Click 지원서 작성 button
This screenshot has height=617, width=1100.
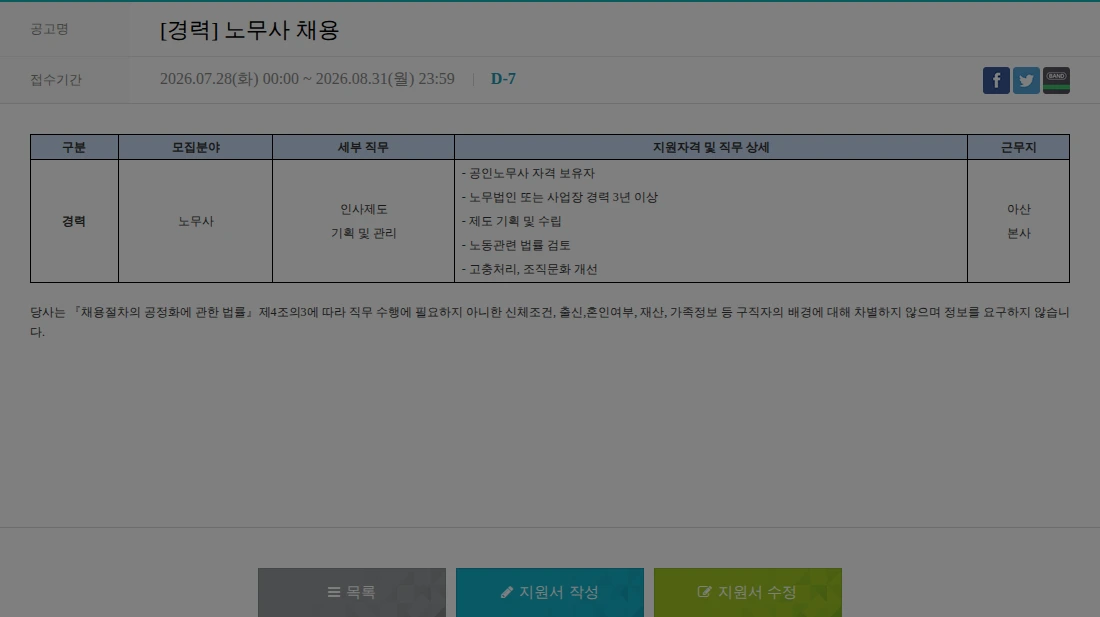pos(550,592)
